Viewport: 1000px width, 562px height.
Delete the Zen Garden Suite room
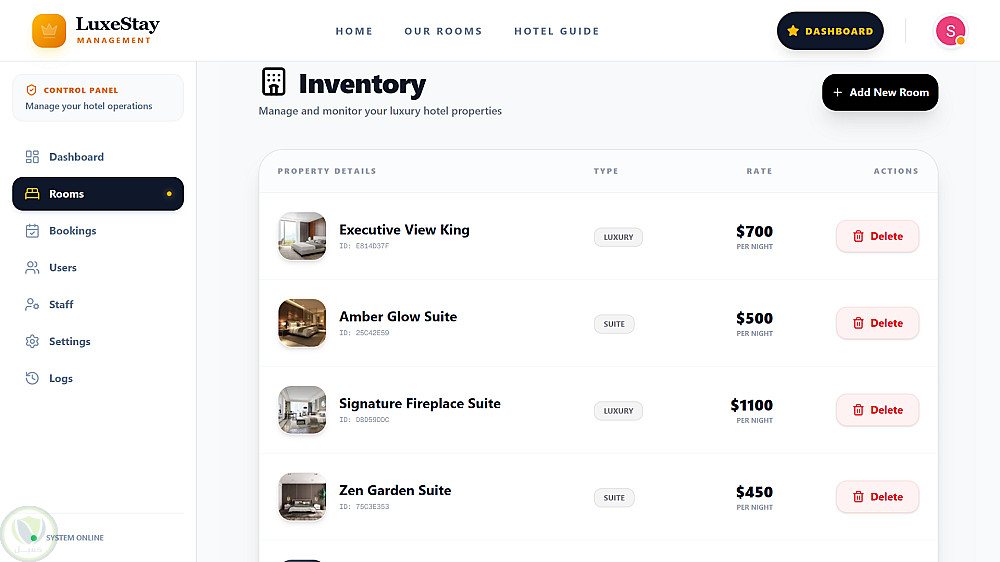click(877, 497)
